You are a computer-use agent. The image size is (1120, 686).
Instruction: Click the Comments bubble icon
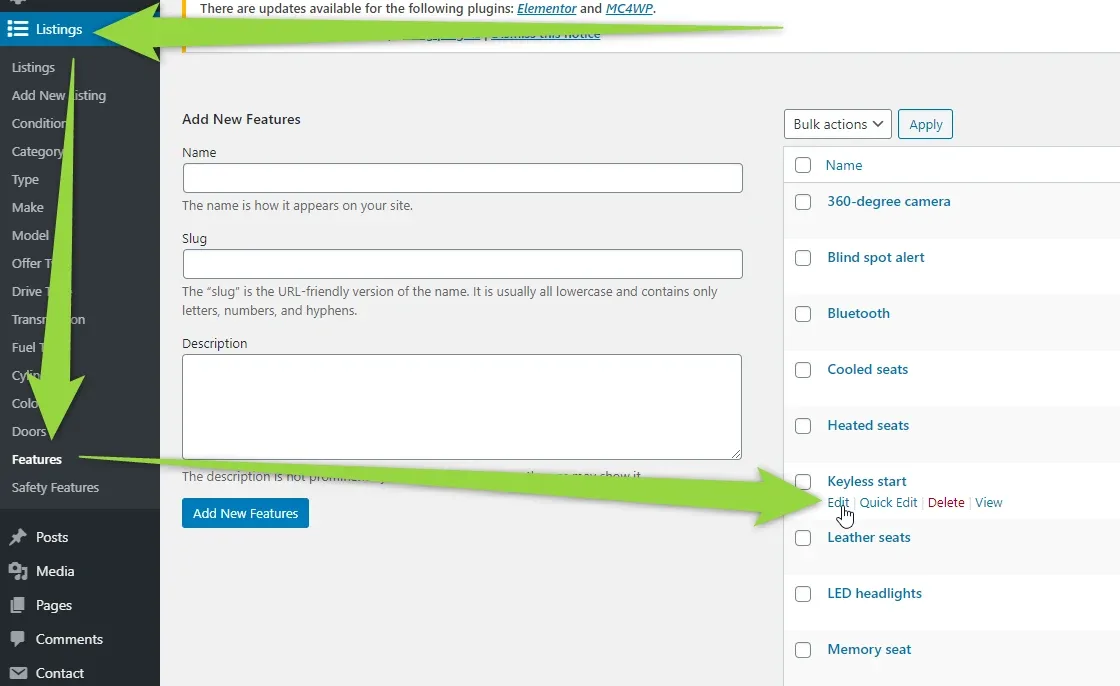(18, 639)
